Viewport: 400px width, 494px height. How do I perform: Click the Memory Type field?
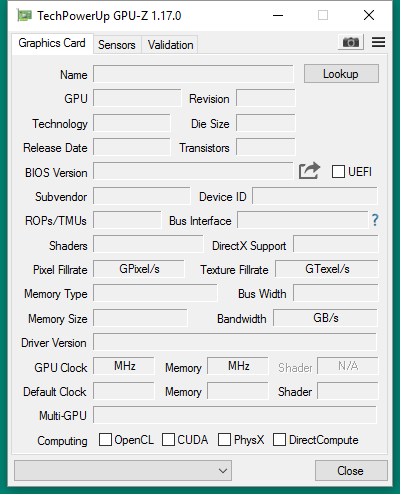click(155, 293)
